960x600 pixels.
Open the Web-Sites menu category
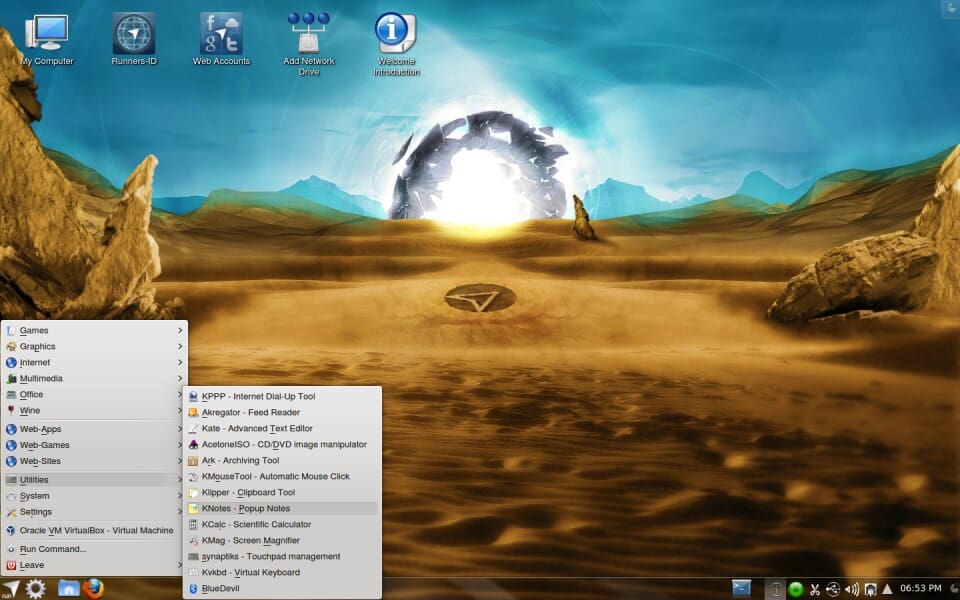(94, 461)
